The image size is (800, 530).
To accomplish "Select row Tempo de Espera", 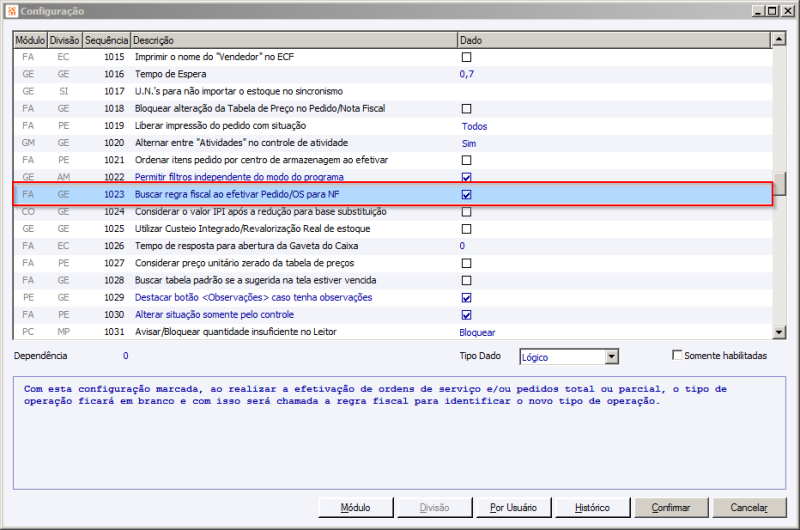I will (x=392, y=74).
